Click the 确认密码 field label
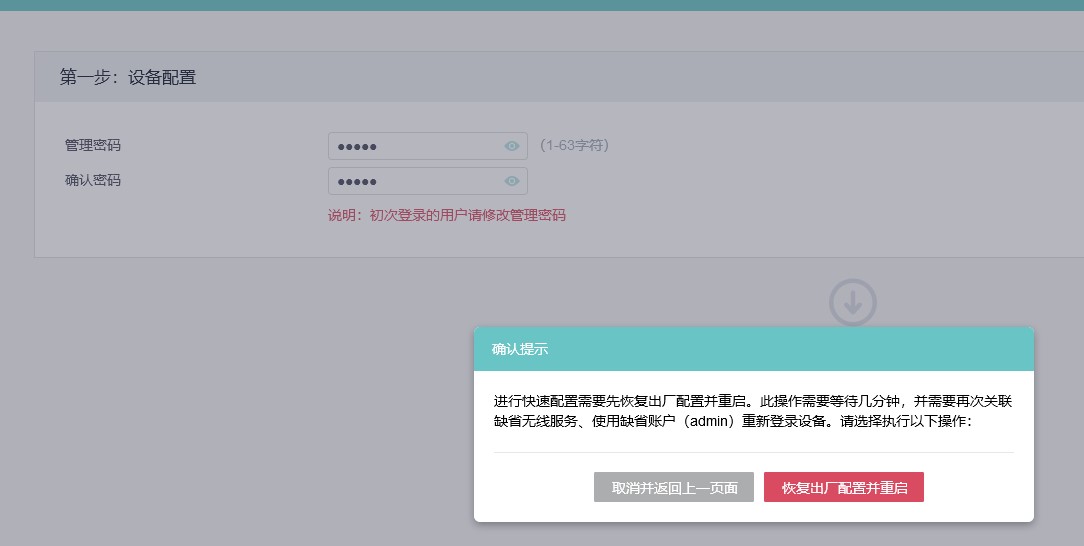 click(93, 181)
